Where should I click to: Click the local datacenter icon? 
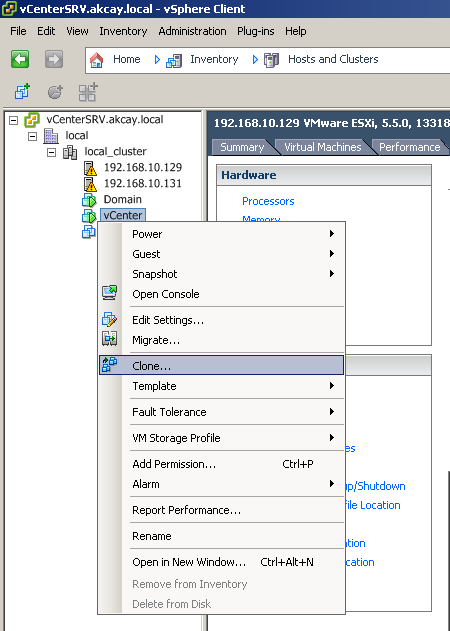tap(51, 136)
